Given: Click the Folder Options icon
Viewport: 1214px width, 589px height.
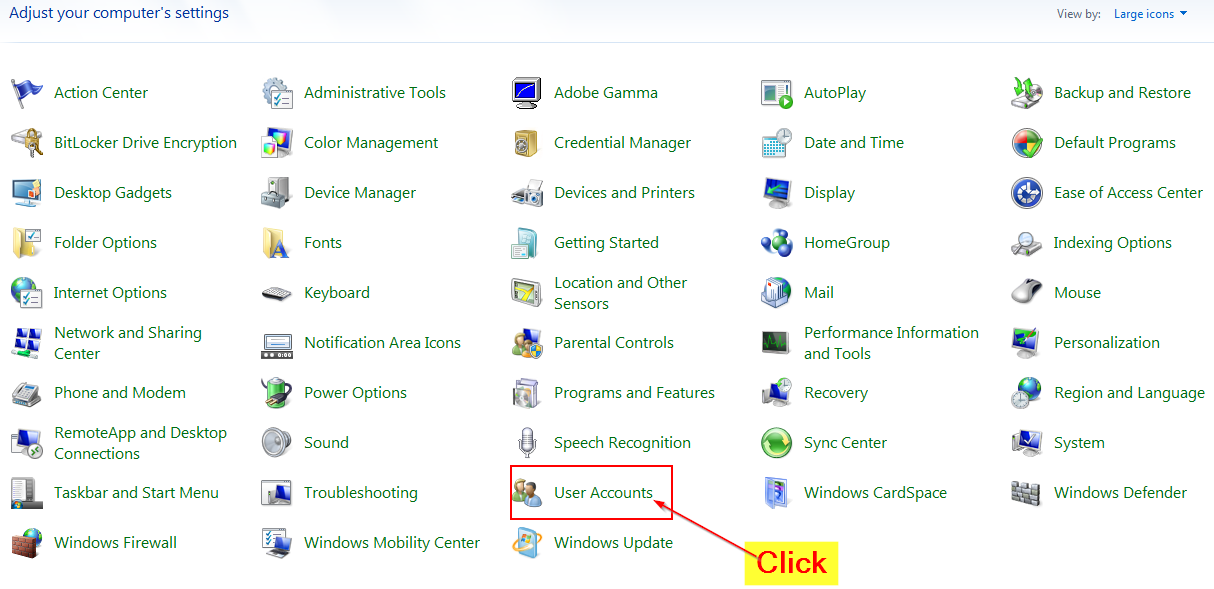Looking at the screenshot, I should 27,243.
